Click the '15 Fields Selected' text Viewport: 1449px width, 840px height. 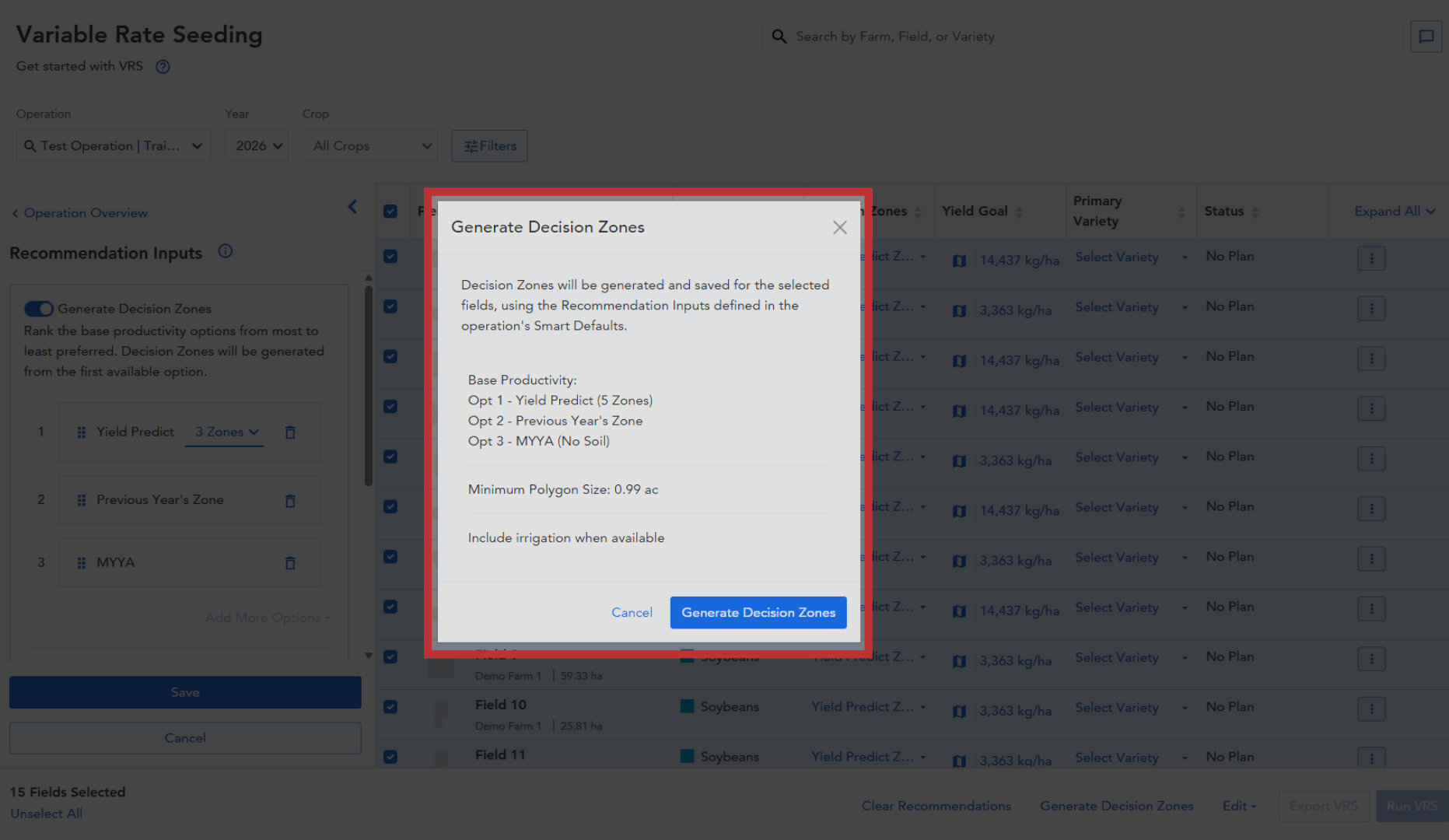(x=68, y=792)
